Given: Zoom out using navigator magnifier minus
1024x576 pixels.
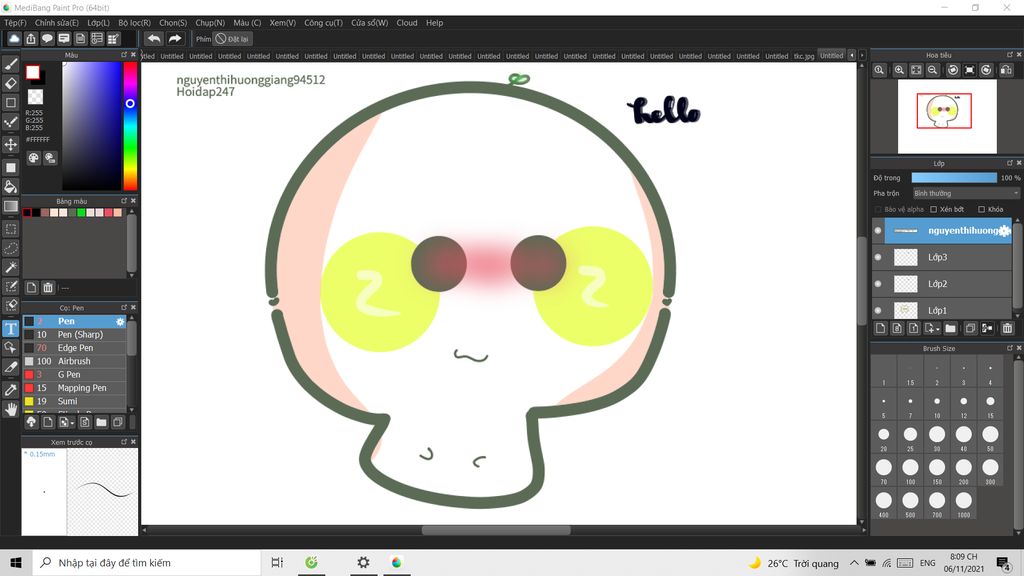Looking at the screenshot, I should pos(933,70).
